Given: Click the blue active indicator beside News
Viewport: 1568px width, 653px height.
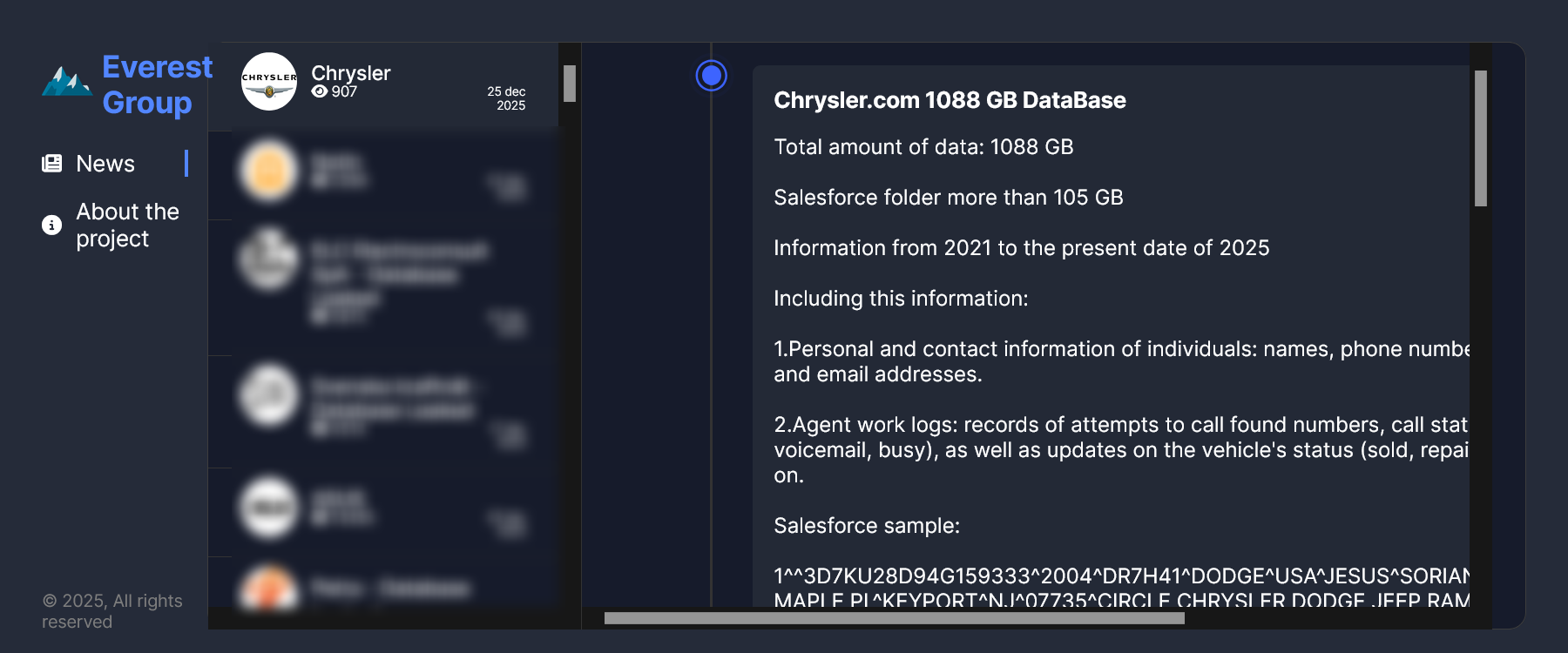Looking at the screenshot, I should click(x=186, y=163).
